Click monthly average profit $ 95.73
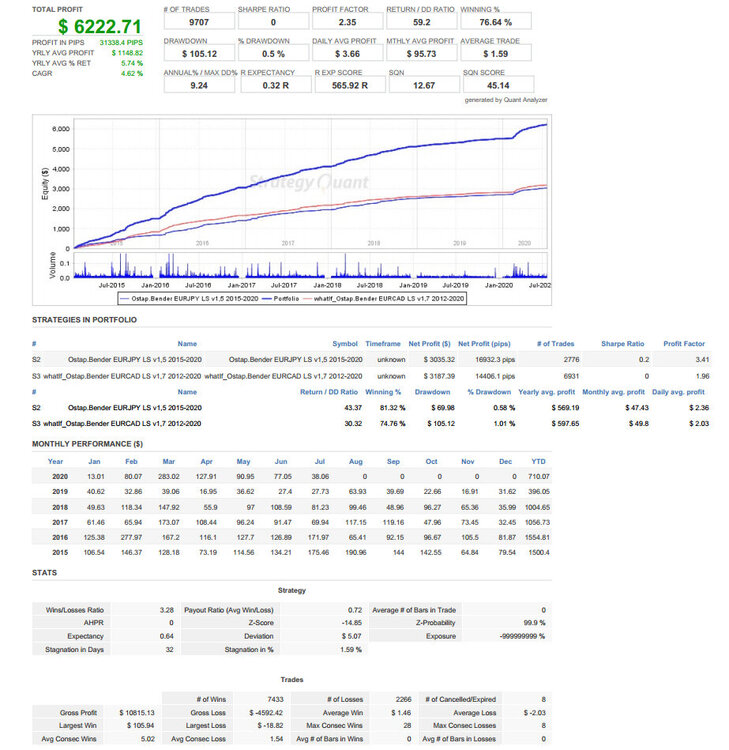Viewport: 729px width, 750px height. click(421, 54)
